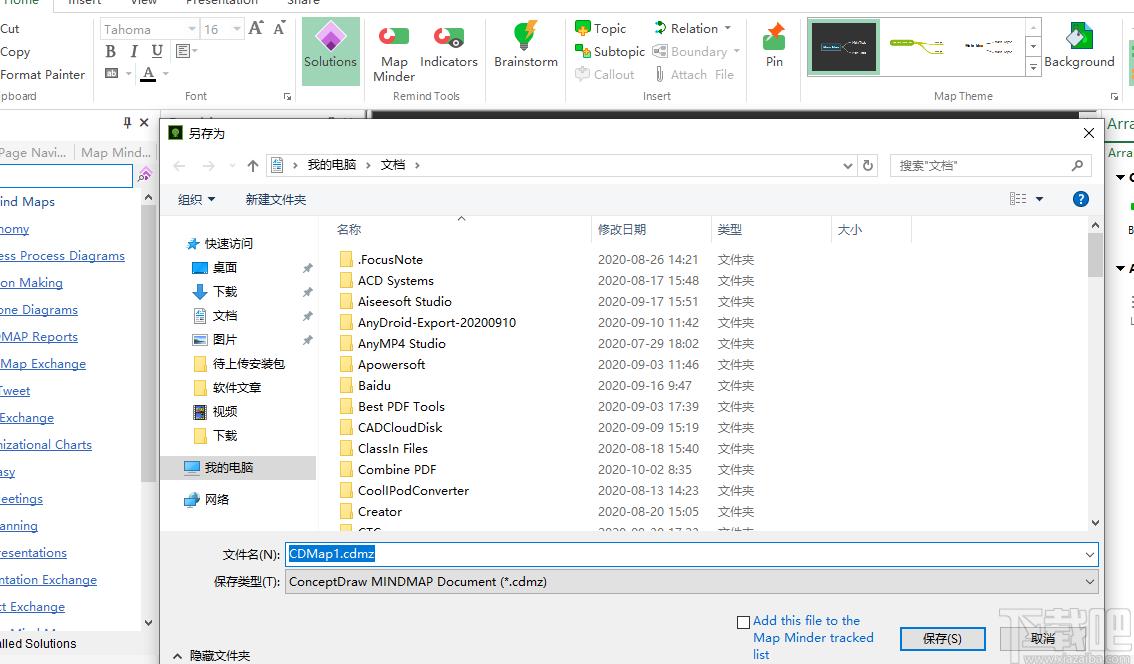1134x664 pixels.
Task: Click the file name input field
Action: pos(683,554)
